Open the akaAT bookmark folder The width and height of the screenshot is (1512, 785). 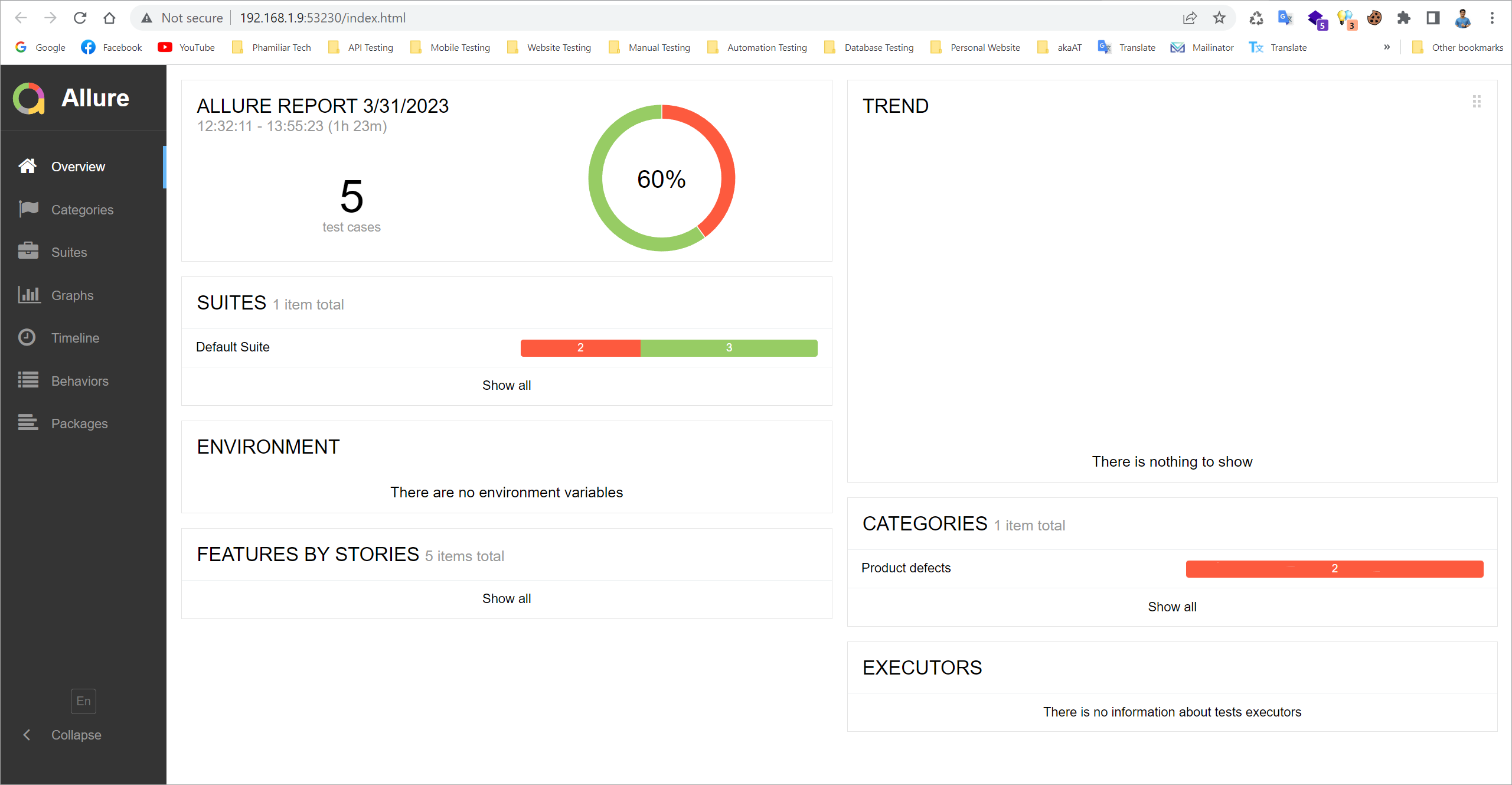coord(1060,47)
